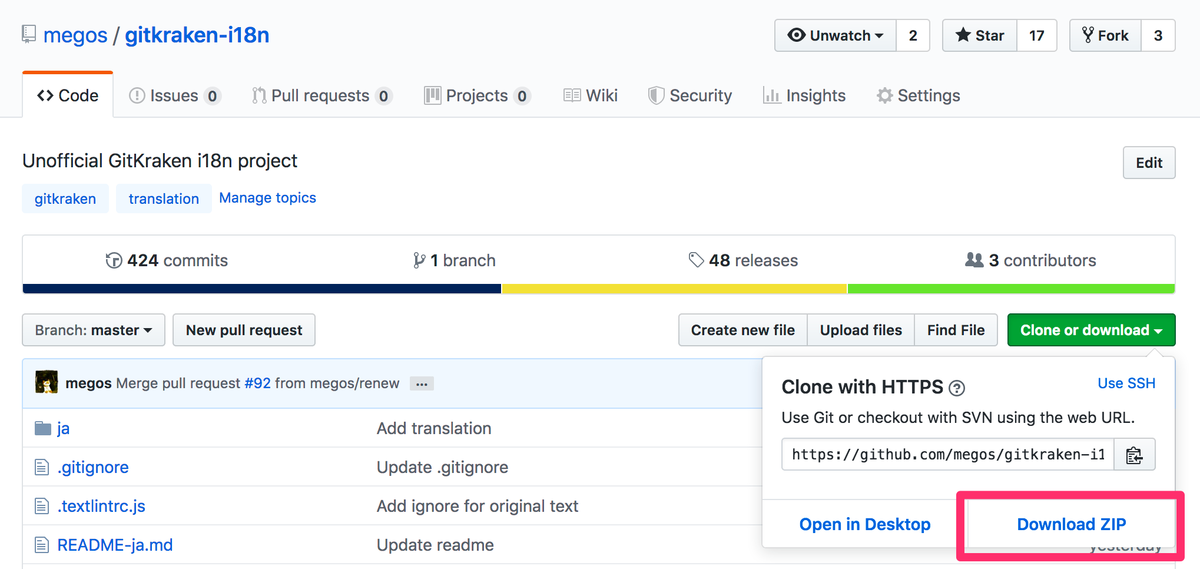Open Branch: master dropdown
Viewport: 1200px width, 569px height.
tap(93, 330)
